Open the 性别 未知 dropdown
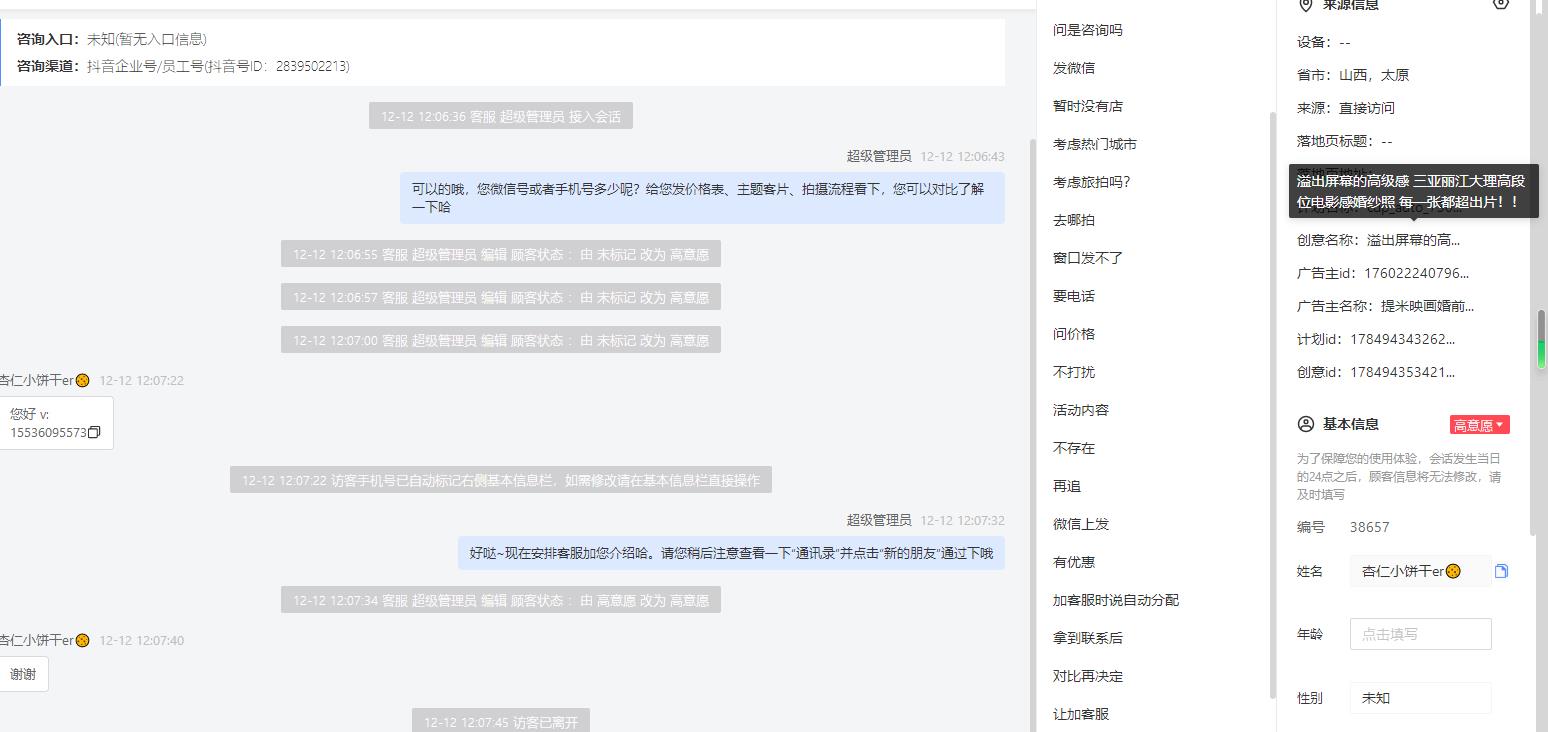Viewport: 1548px width, 732px height. tap(1420, 698)
